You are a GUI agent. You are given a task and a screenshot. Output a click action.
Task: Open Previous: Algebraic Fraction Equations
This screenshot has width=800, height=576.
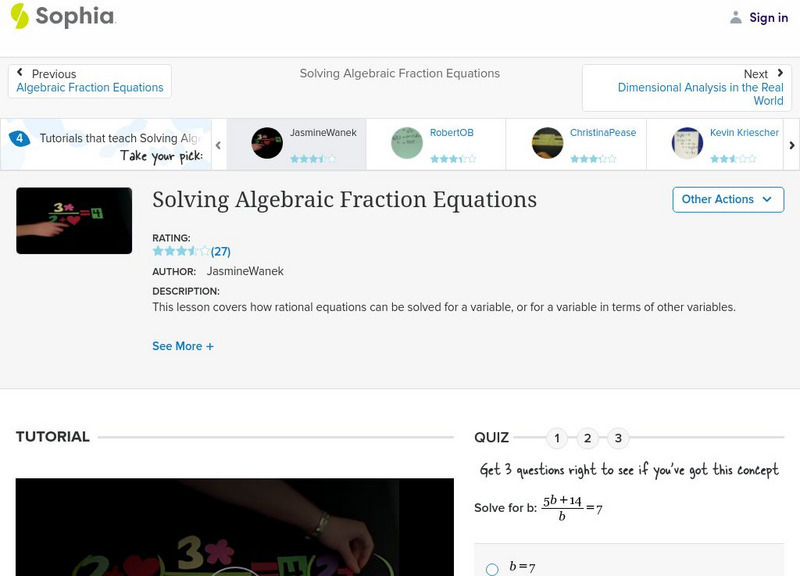[90, 81]
